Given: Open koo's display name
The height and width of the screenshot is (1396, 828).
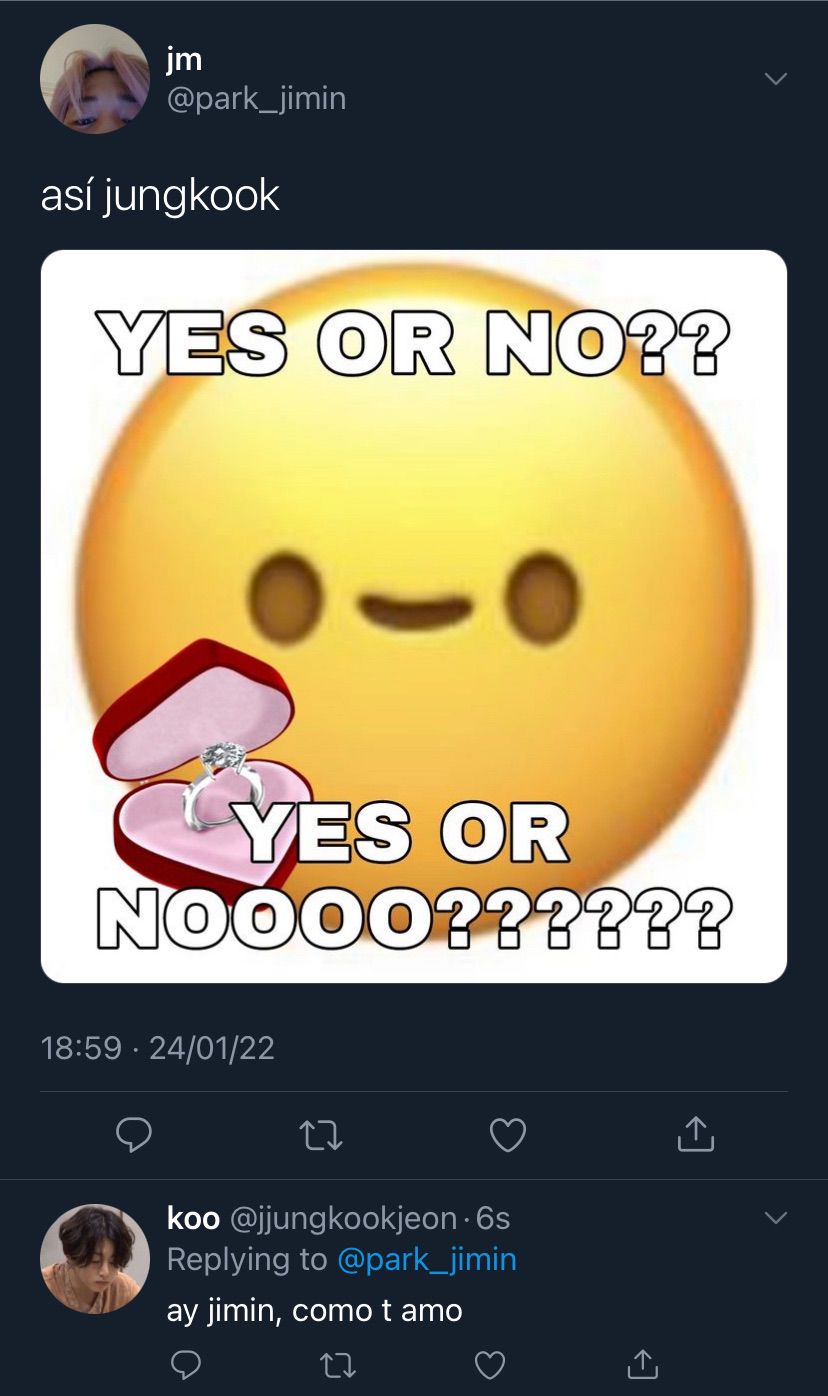Looking at the screenshot, I should coord(193,1218).
